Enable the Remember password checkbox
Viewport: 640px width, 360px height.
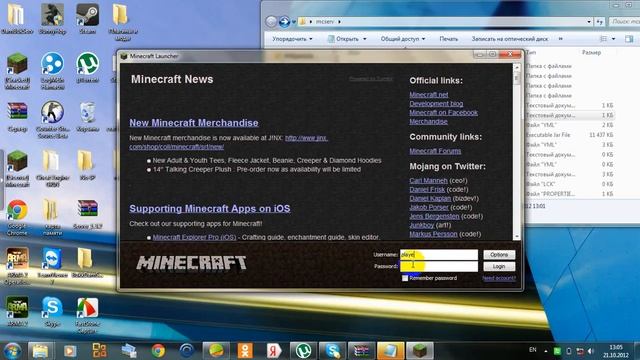pos(405,278)
